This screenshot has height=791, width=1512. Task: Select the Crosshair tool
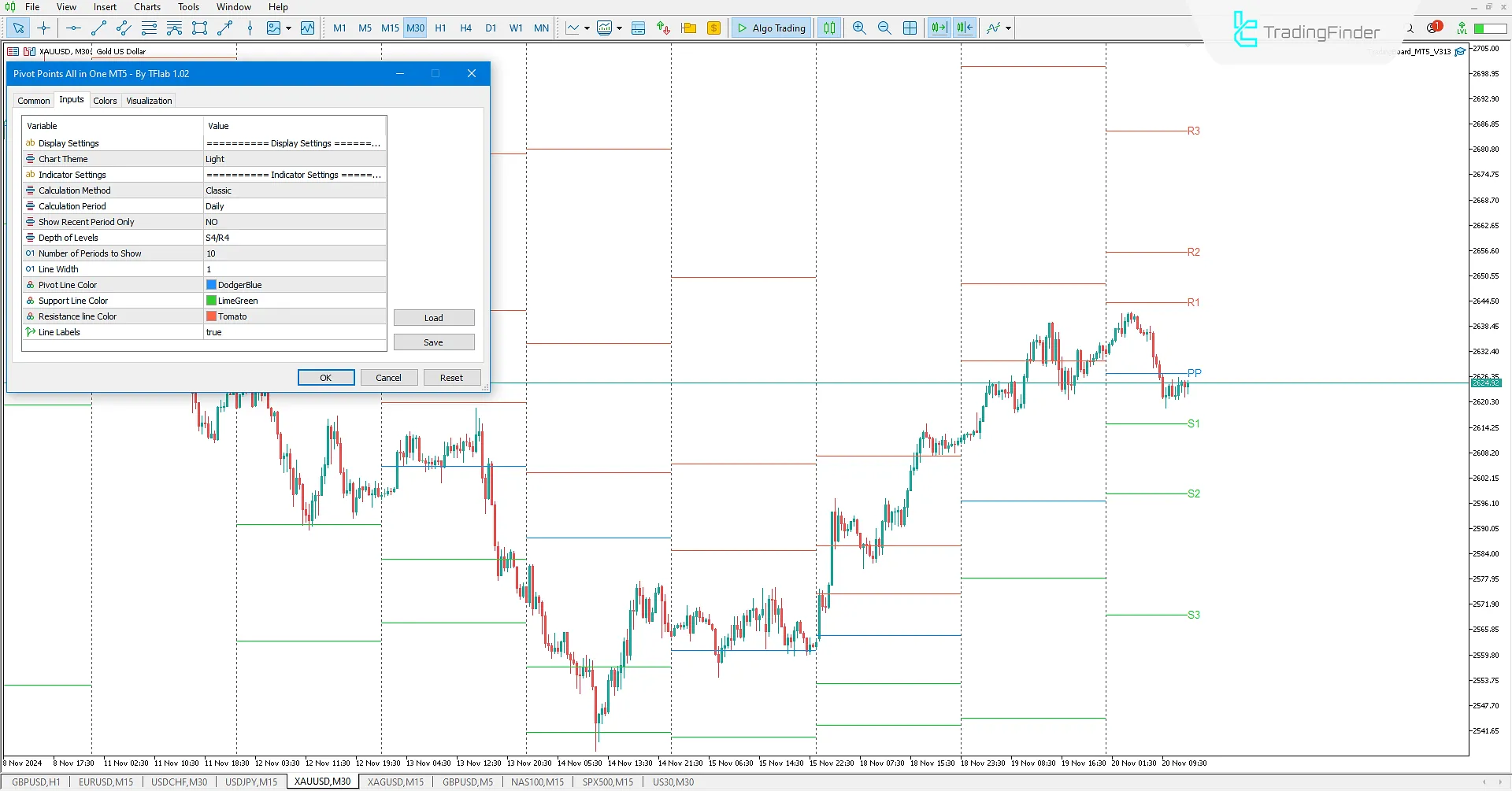point(43,28)
